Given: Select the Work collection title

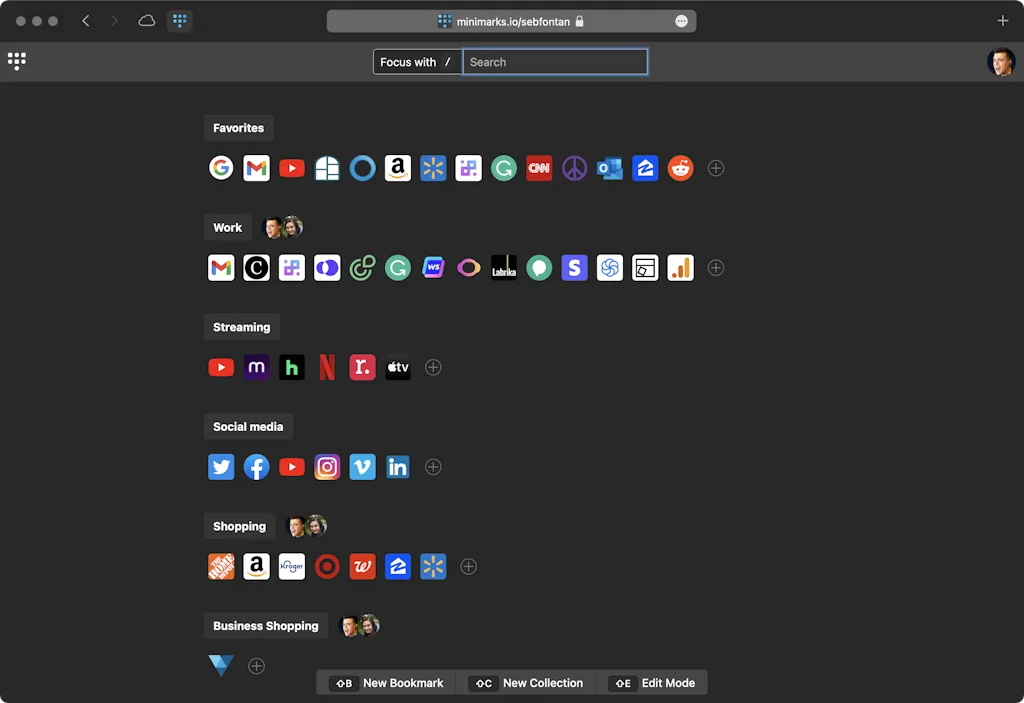Looking at the screenshot, I should click(227, 227).
